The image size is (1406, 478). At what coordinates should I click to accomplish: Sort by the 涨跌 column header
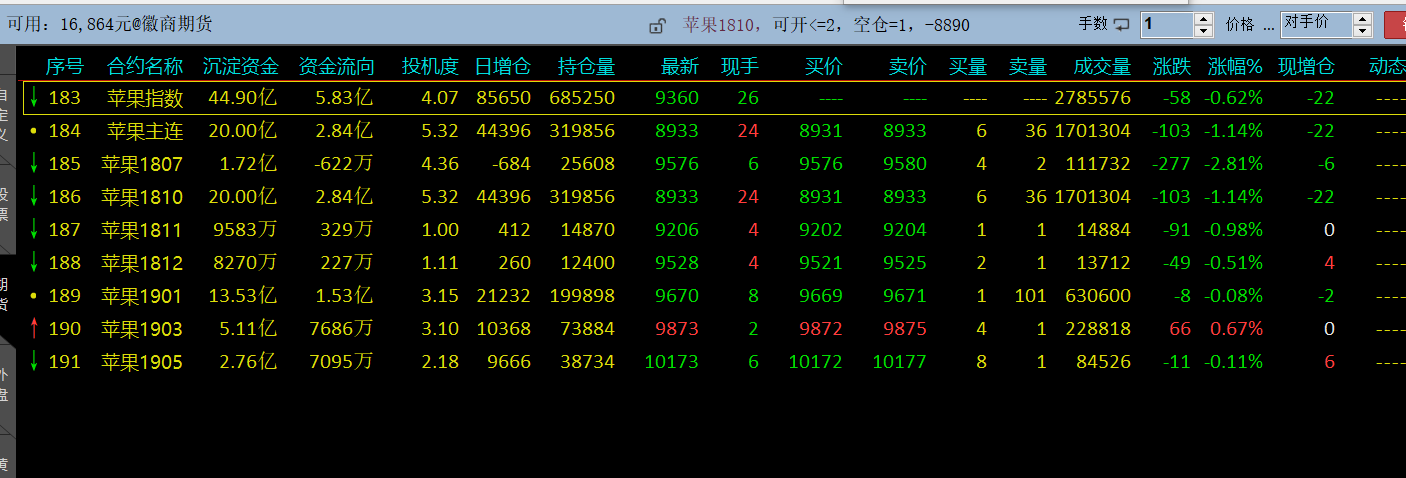click(1172, 67)
